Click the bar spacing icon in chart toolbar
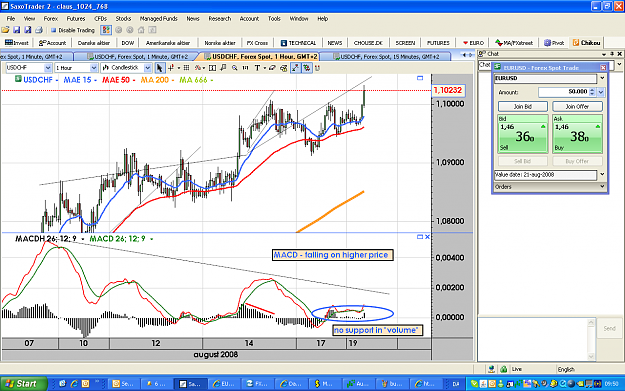The width and height of the screenshot is (625, 391). click(246, 68)
